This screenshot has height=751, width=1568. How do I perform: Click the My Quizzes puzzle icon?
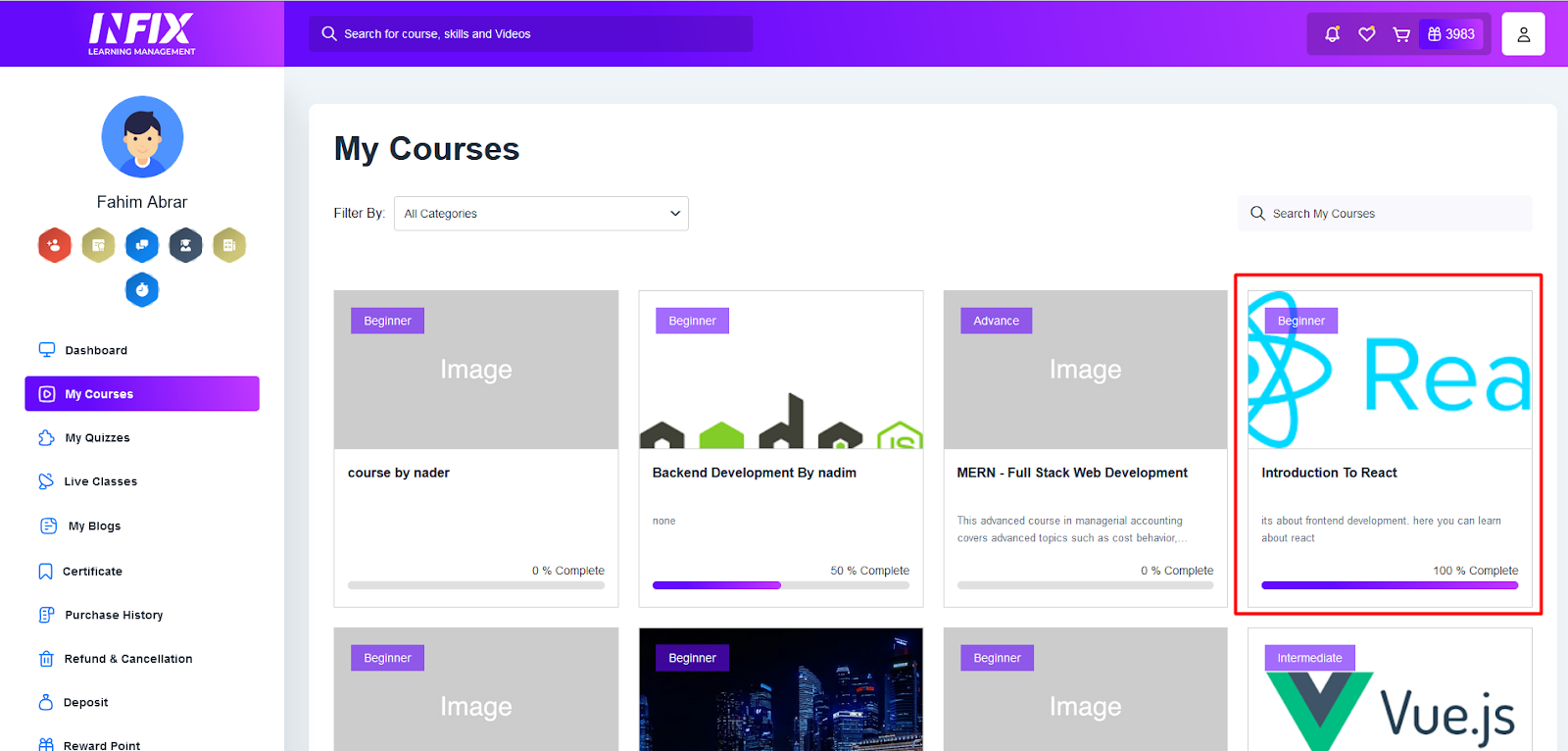[x=46, y=438]
